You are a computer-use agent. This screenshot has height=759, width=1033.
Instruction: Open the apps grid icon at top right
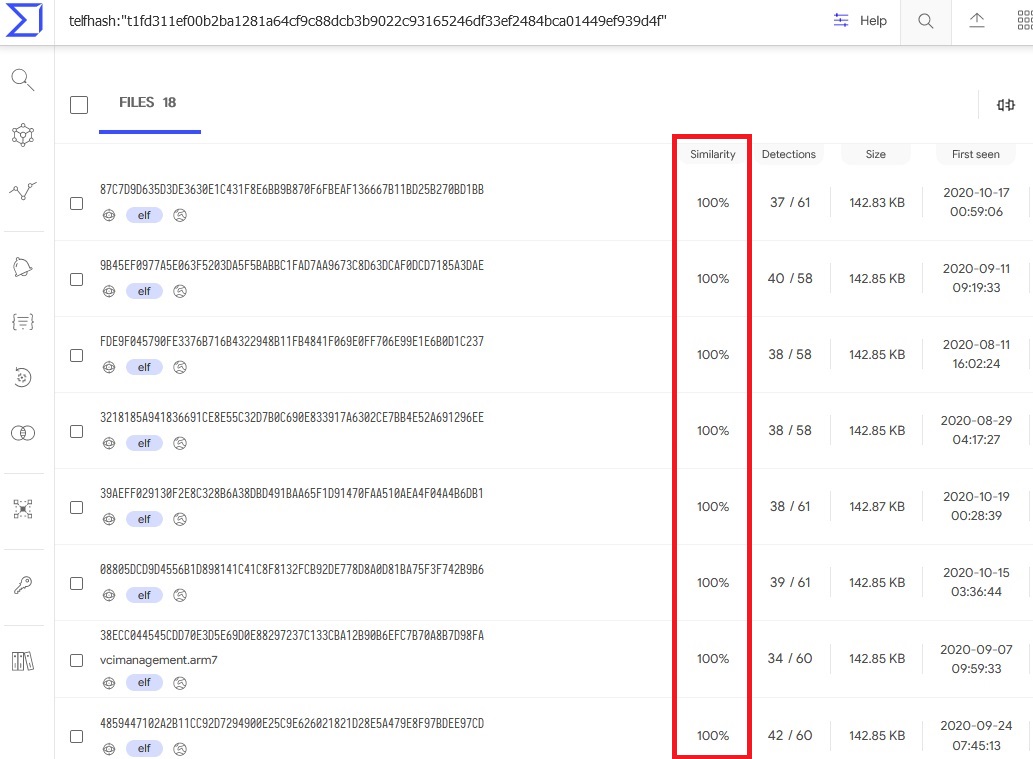1024,21
